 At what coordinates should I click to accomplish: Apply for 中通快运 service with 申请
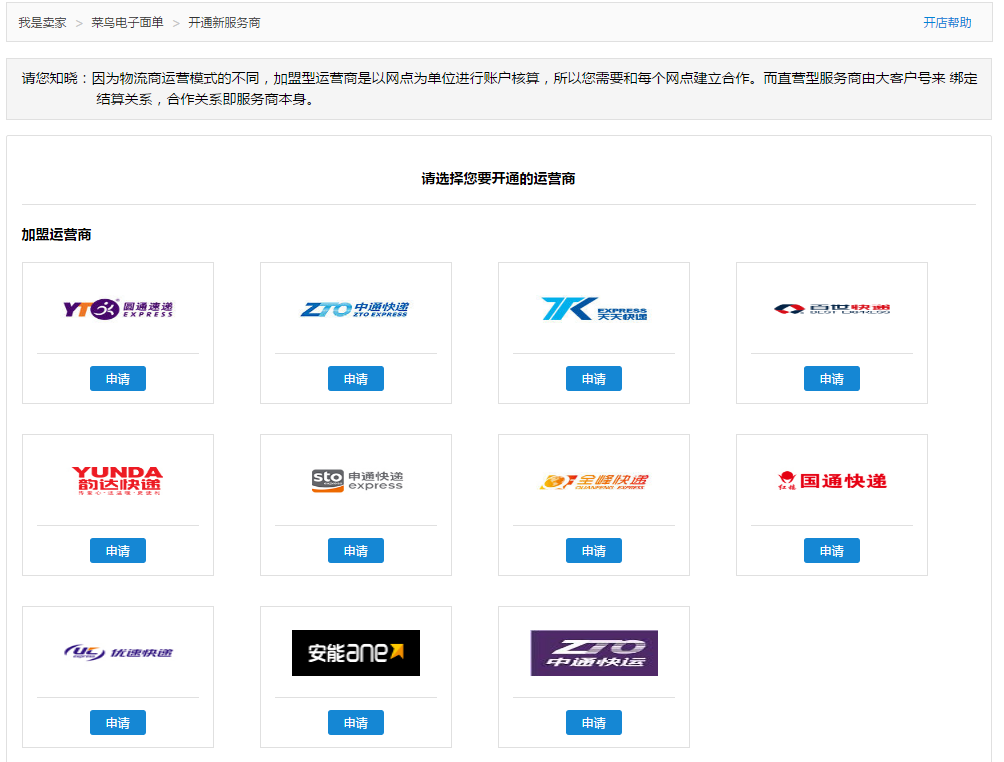coord(594,722)
